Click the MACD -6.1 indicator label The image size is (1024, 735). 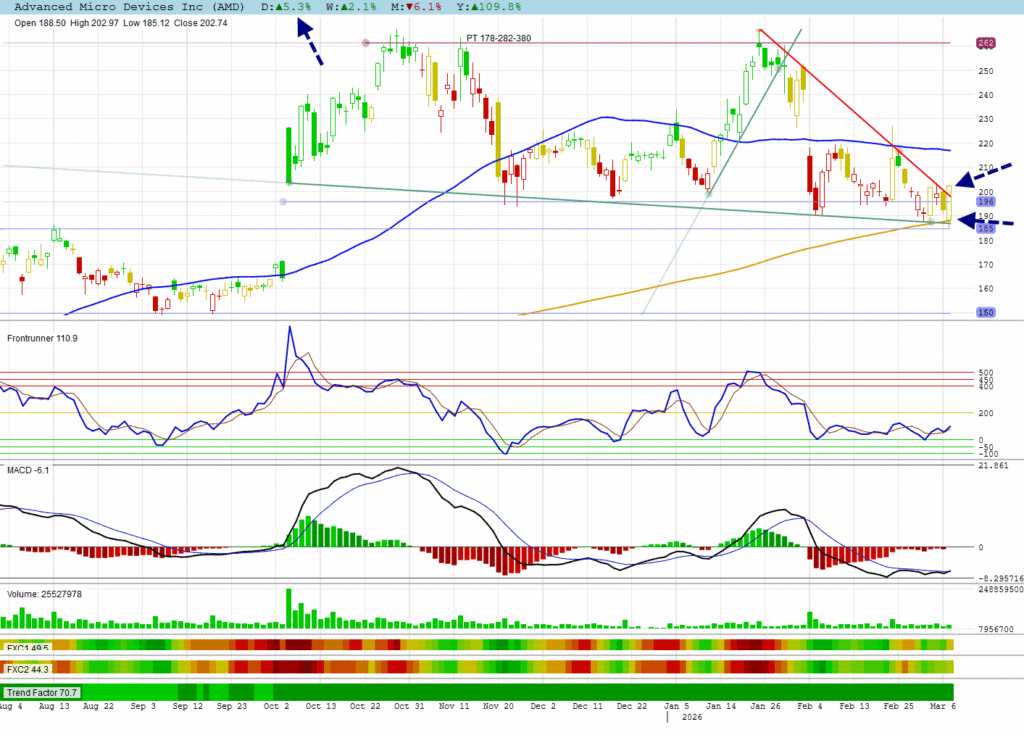[28, 470]
